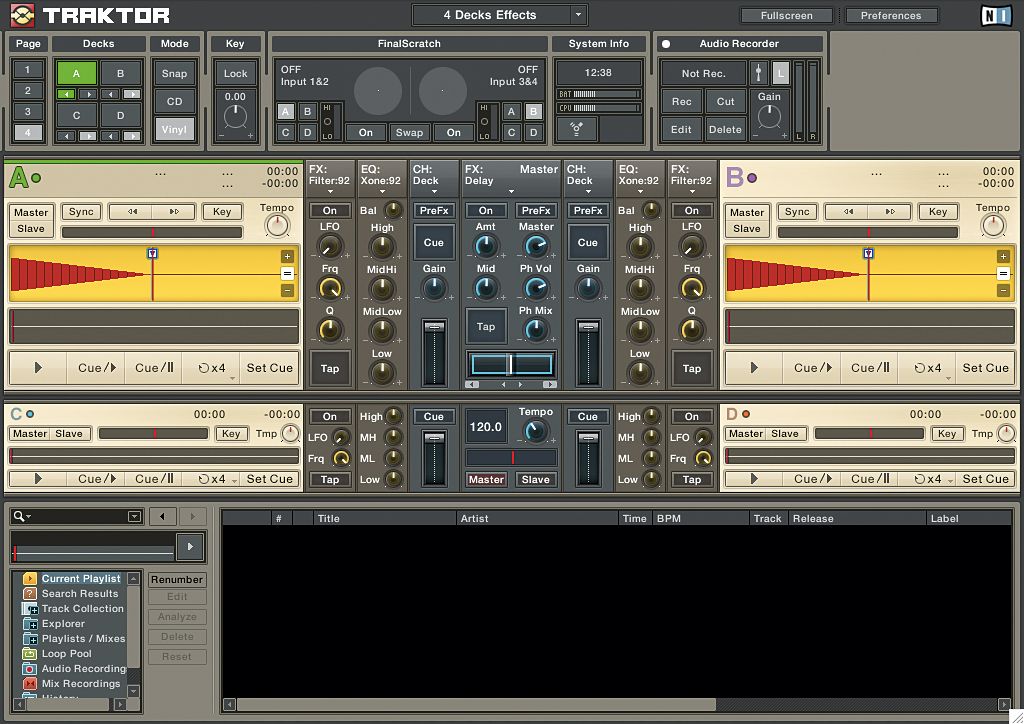Open the Master FX Delay dropdown

pos(511,192)
